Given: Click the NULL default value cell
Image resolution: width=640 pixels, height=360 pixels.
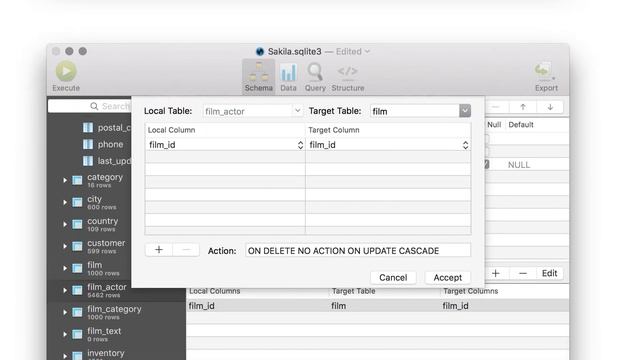Looking at the screenshot, I should [x=519, y=165].
